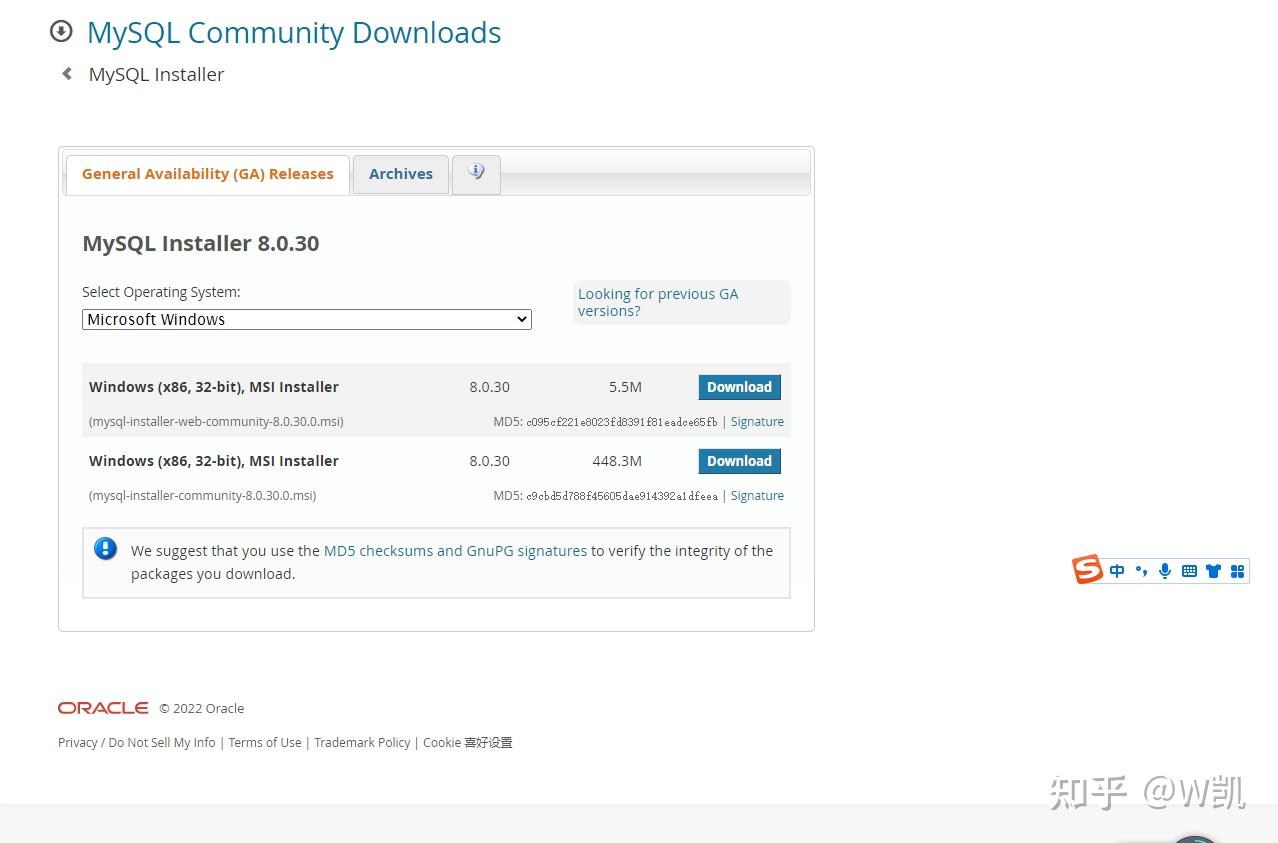
Task: Open the Privacy / Do Not Sell My Info link
Action: tap(137, 743)
